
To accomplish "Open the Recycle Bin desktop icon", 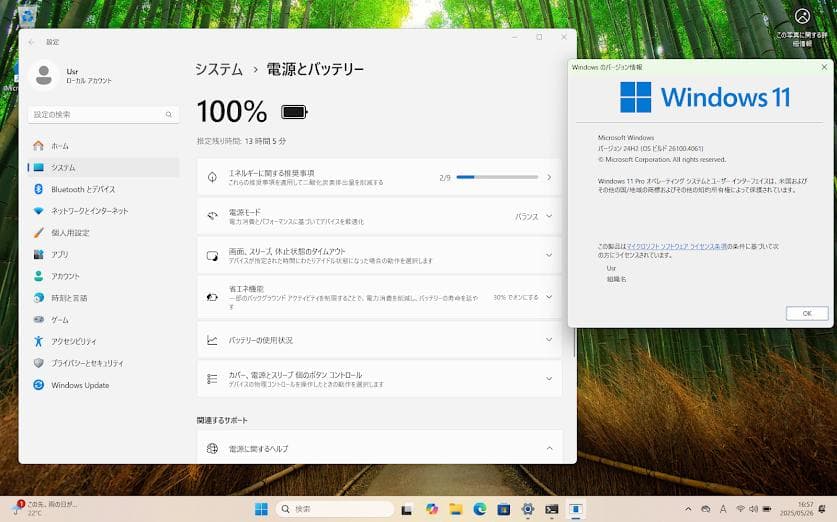I will click(x=27, y=16).
